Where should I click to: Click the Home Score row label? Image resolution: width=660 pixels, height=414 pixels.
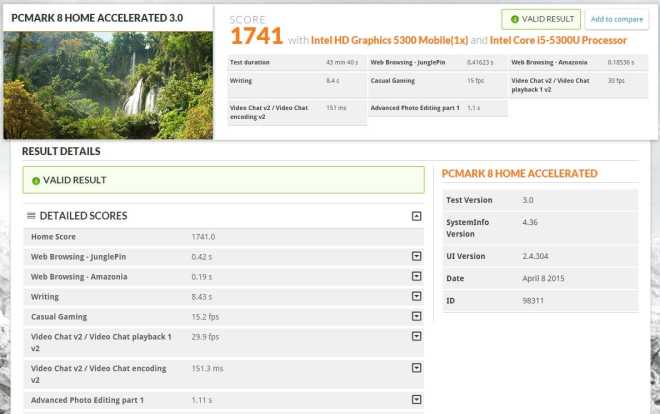click(x=53, y=237)
